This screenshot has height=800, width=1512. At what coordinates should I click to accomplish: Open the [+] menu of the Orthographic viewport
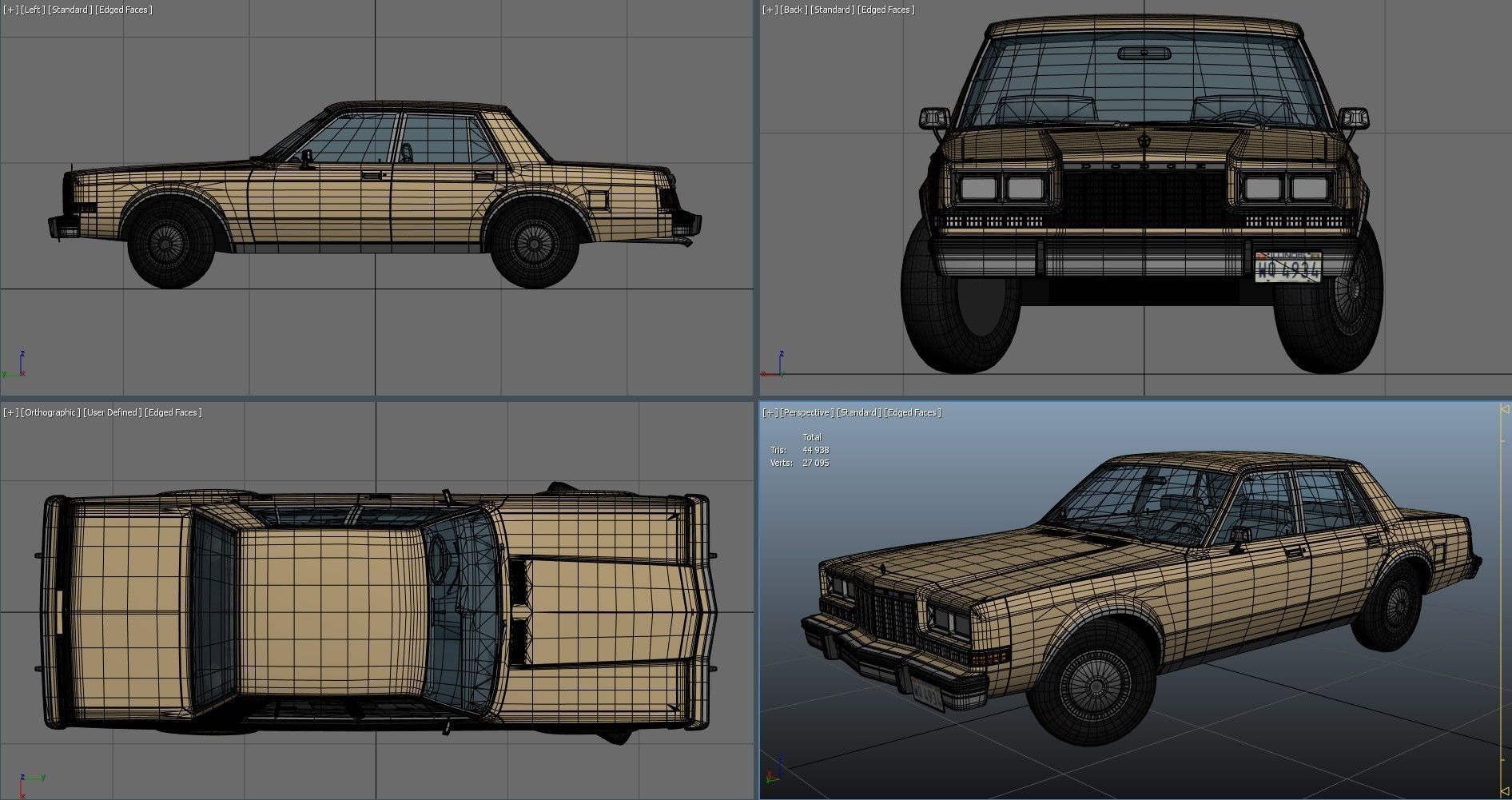coord(11,412)
